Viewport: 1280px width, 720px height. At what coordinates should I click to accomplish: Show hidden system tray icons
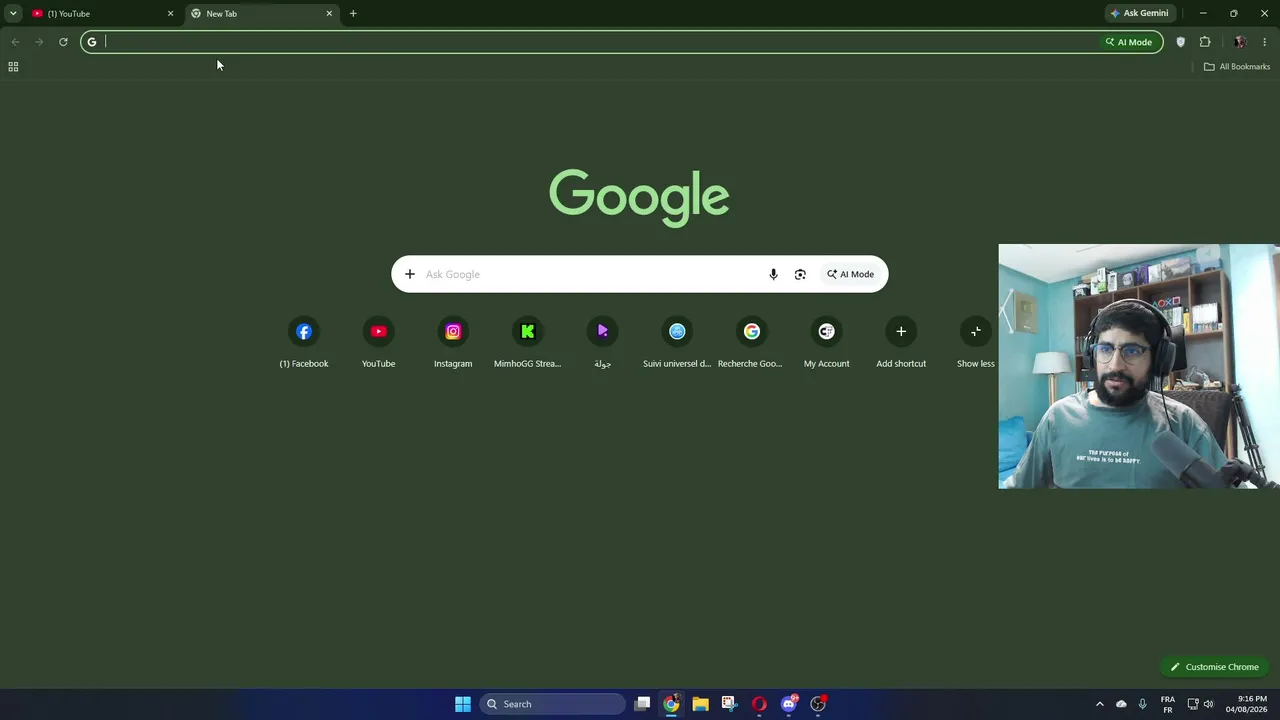(x=1100, y=704)
